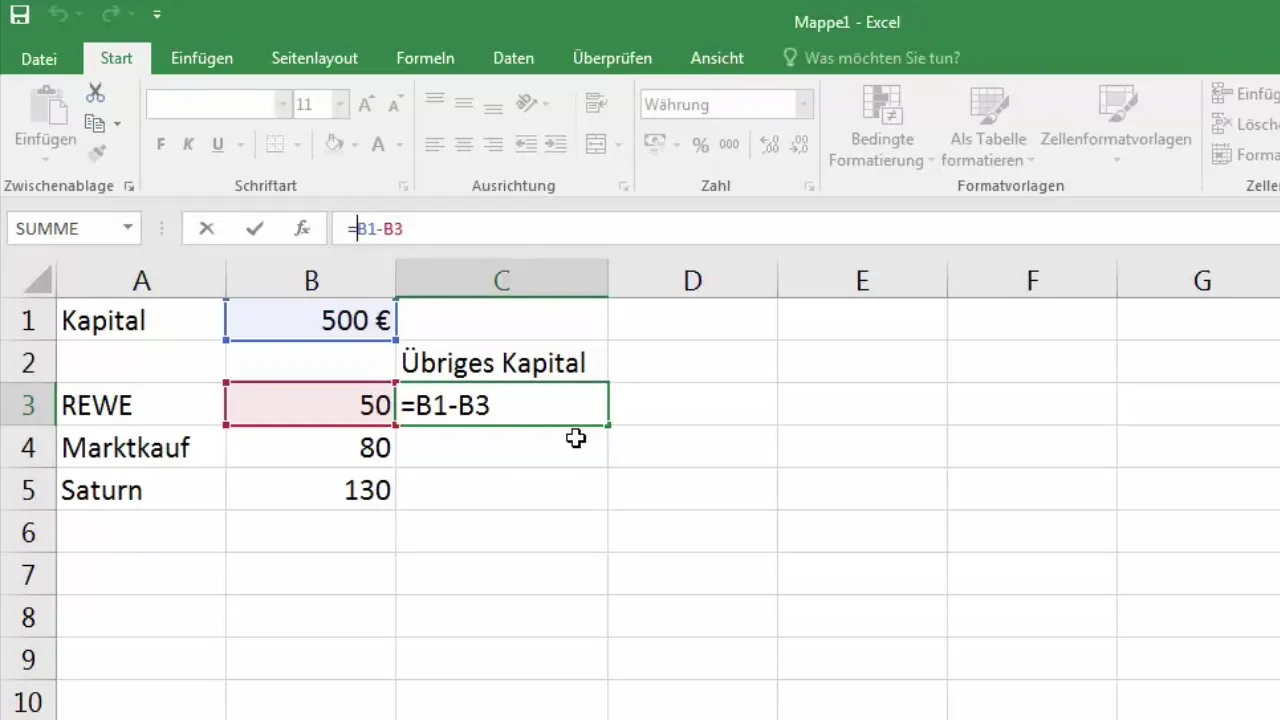Open the font color dropdown arrow
Screen dimensions: 1280x720
coord(400,146)
